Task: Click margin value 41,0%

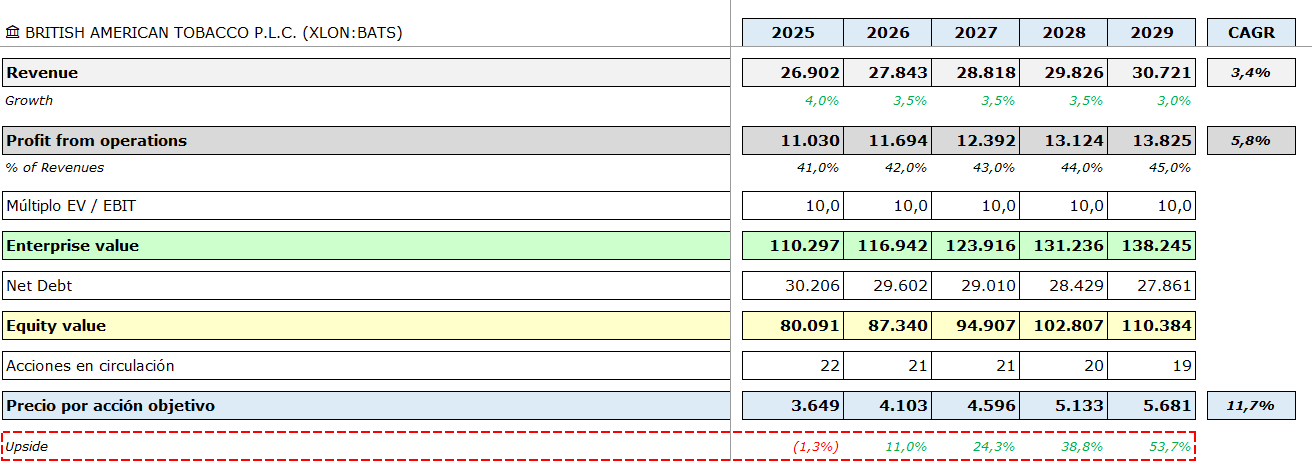Action: 818,167
